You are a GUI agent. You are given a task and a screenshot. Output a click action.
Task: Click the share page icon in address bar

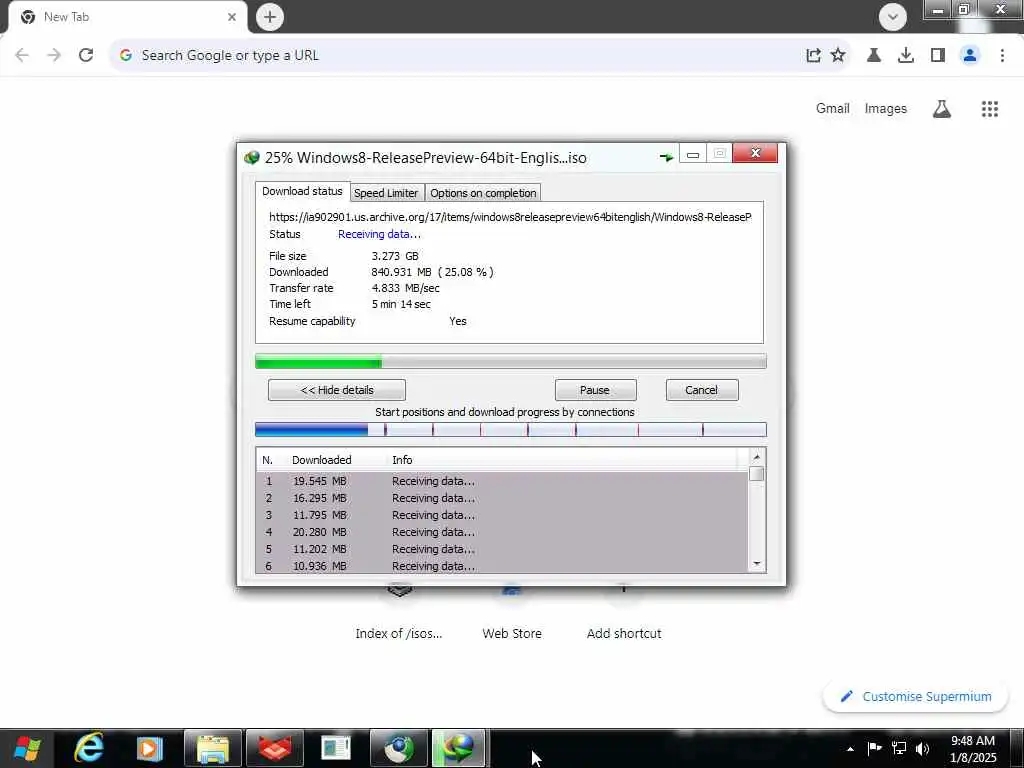(x=813, y=56)
